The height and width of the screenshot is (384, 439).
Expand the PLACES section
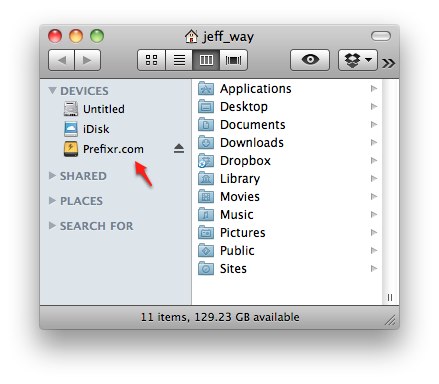52,200
